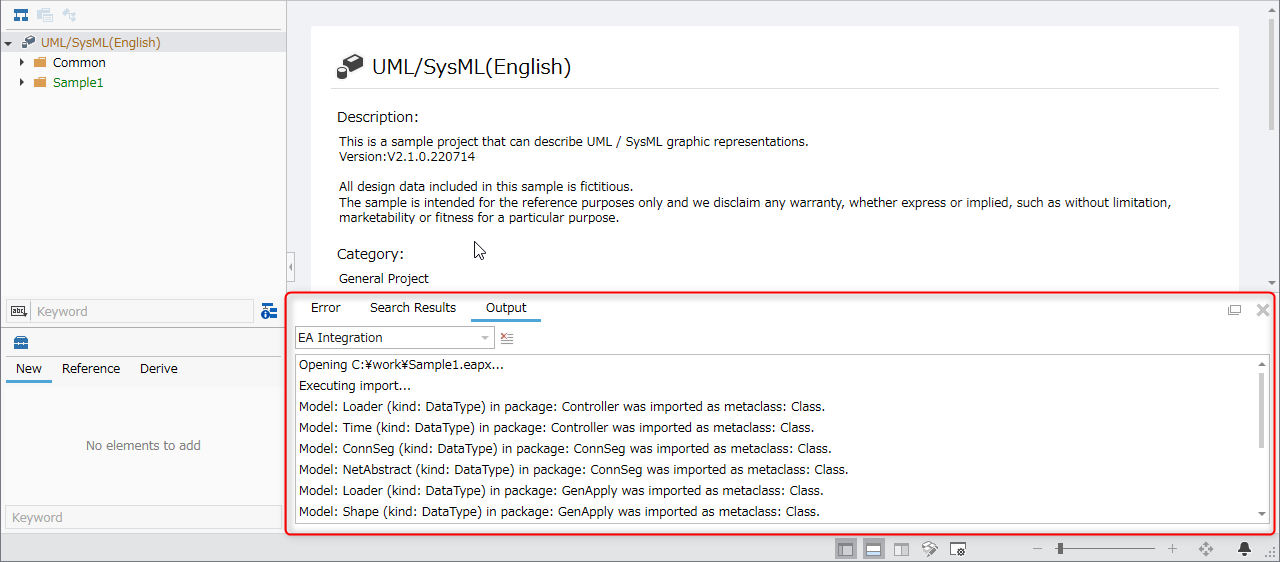Collapse left pane with the splitter arrow
The width and height of the screenshot is (1280, 562).
point(291,268)
